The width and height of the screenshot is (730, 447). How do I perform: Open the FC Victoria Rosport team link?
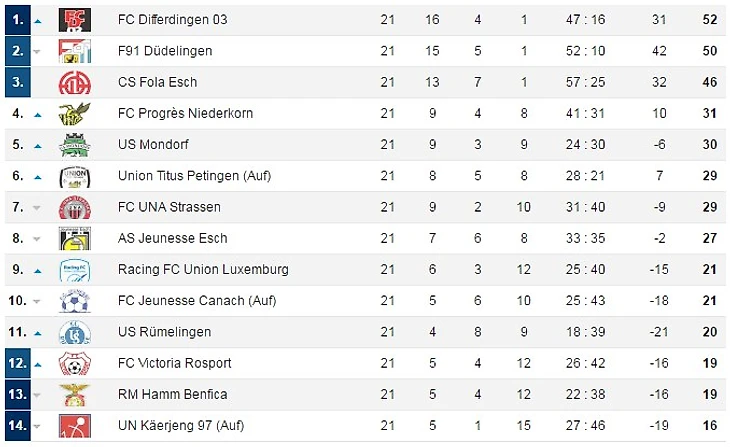pyautogui.click(x=175, y=363)
